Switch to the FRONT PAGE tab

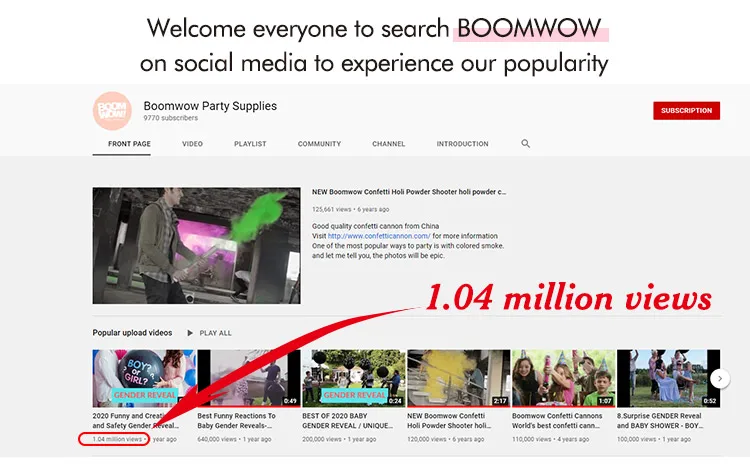[129, 144]
